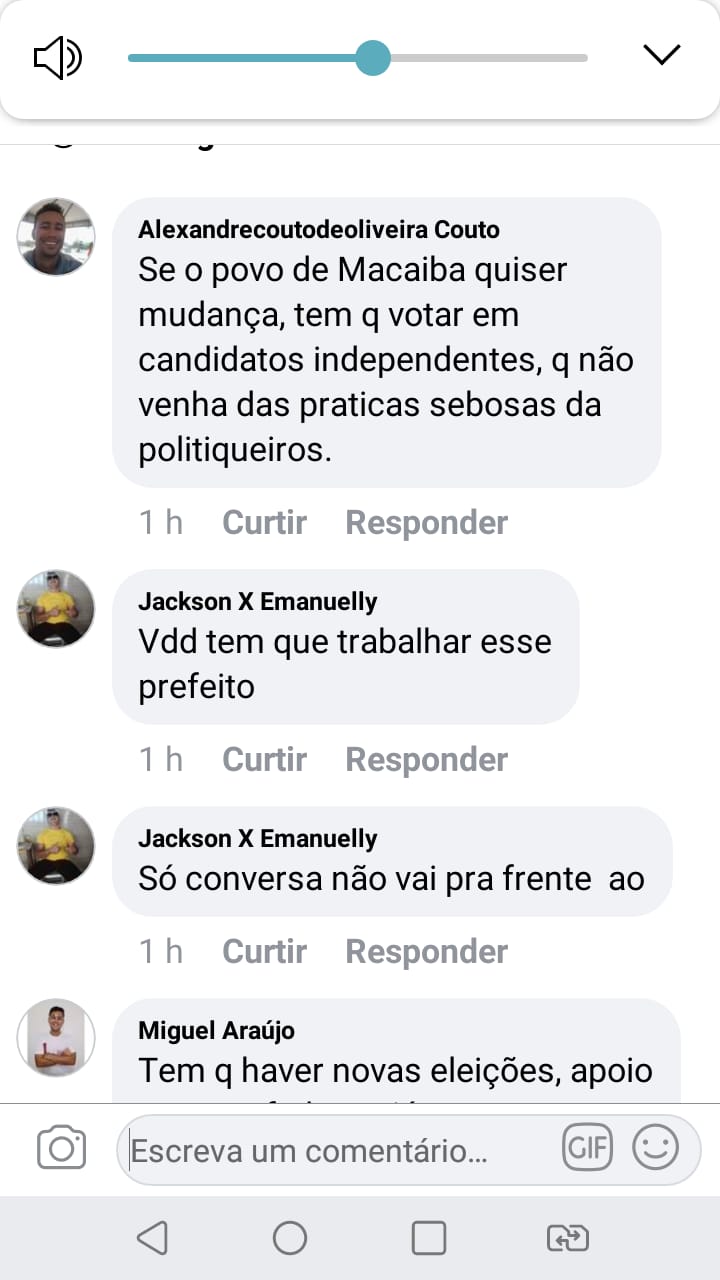Open Alexandrecoutodeoliveira Couto's profile picture
Viewport: 720px width, 1280px height.
coord(56,237)
